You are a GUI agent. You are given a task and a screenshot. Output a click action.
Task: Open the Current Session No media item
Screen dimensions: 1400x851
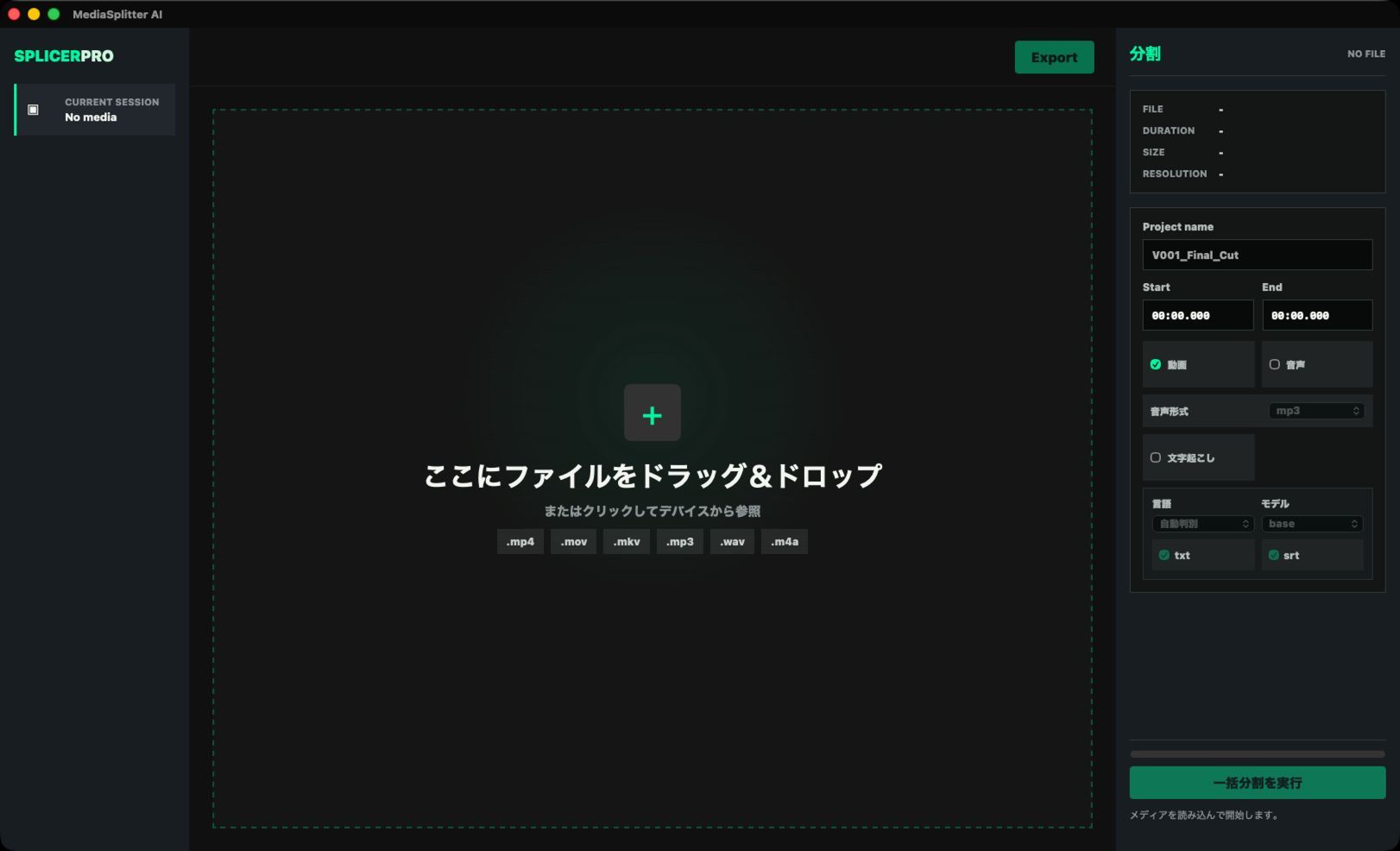click(95, 110)
